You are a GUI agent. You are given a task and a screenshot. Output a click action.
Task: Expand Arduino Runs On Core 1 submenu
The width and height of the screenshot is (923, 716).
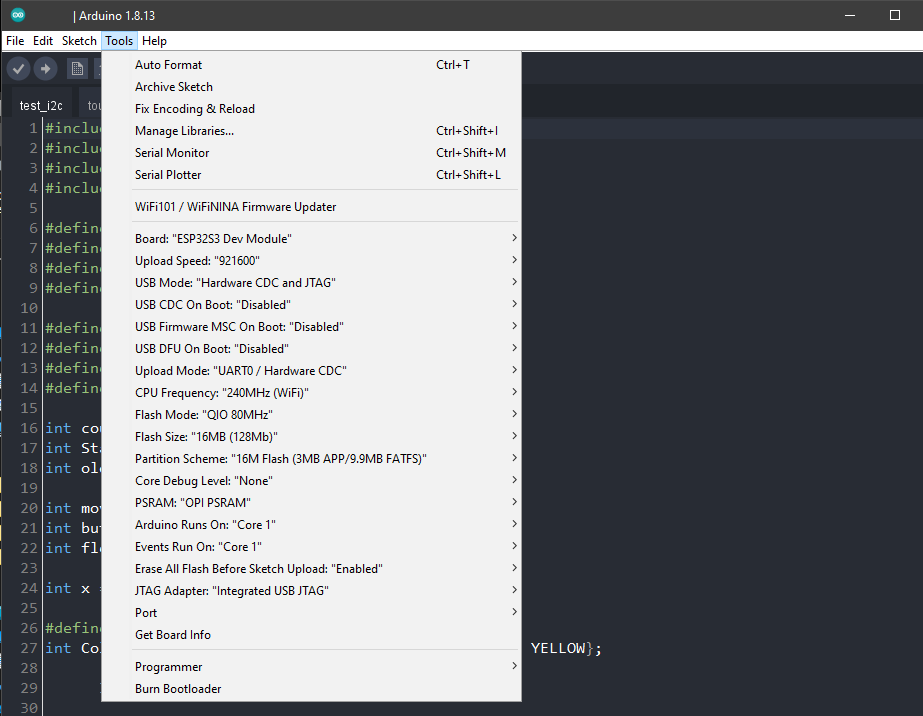pyautogui.click(x=311, y=525)
